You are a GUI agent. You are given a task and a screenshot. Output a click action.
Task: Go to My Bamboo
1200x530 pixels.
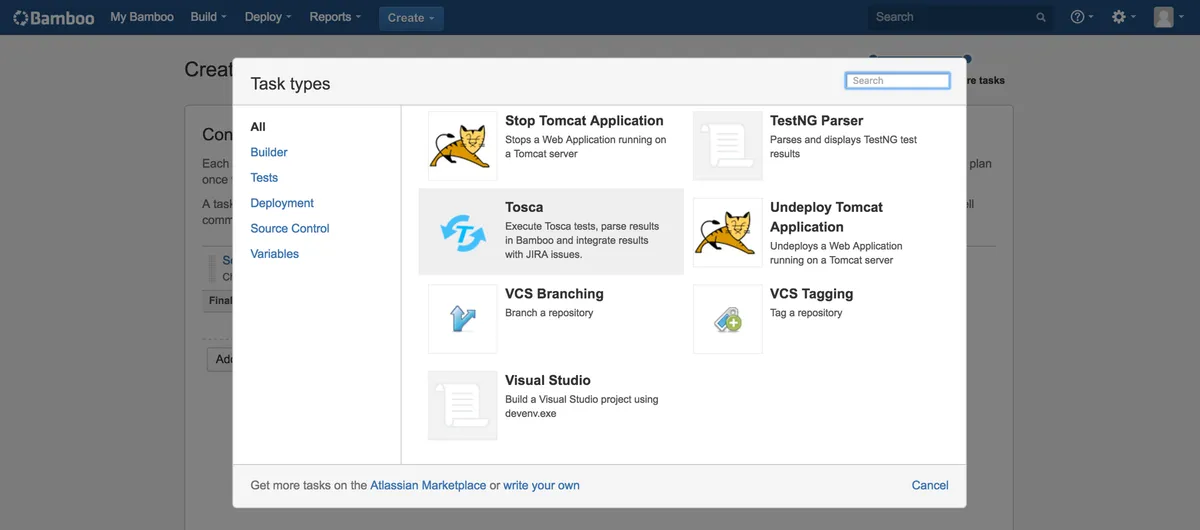[x=142, y=17]
